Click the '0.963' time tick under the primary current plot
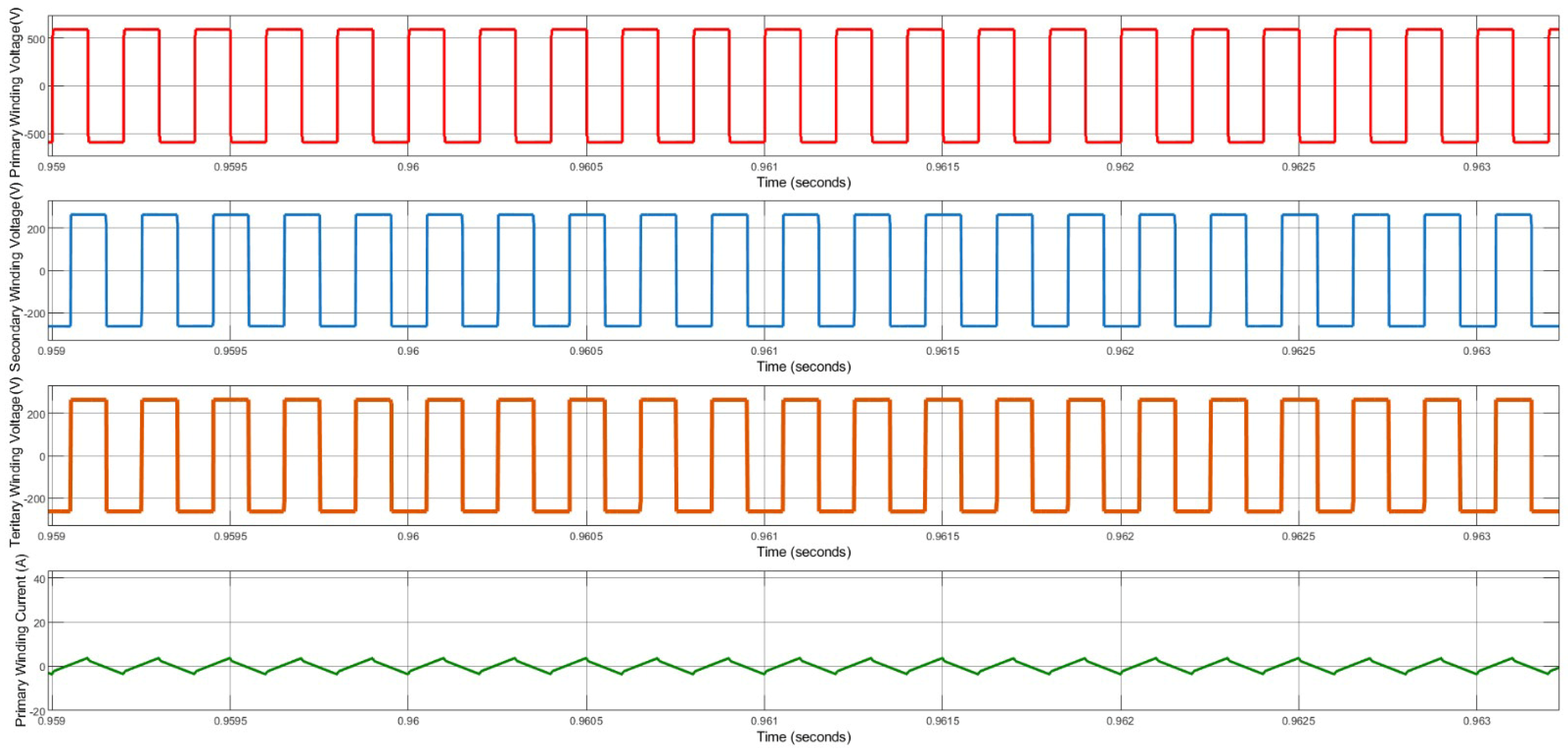 click(x=1476, y=721)
